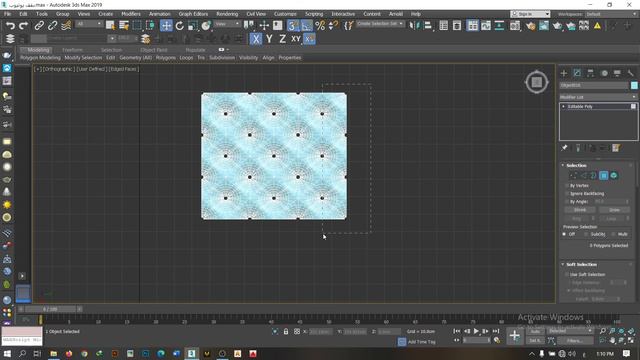
Task: Select SubObj preview selection radio
Action: [x=586, y=234]
